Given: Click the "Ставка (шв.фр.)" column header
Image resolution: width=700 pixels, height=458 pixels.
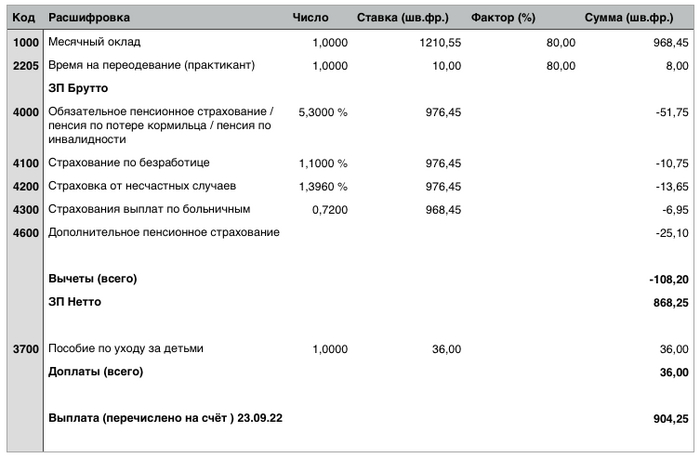Looking at the screenshot, I should coord(402,17).
